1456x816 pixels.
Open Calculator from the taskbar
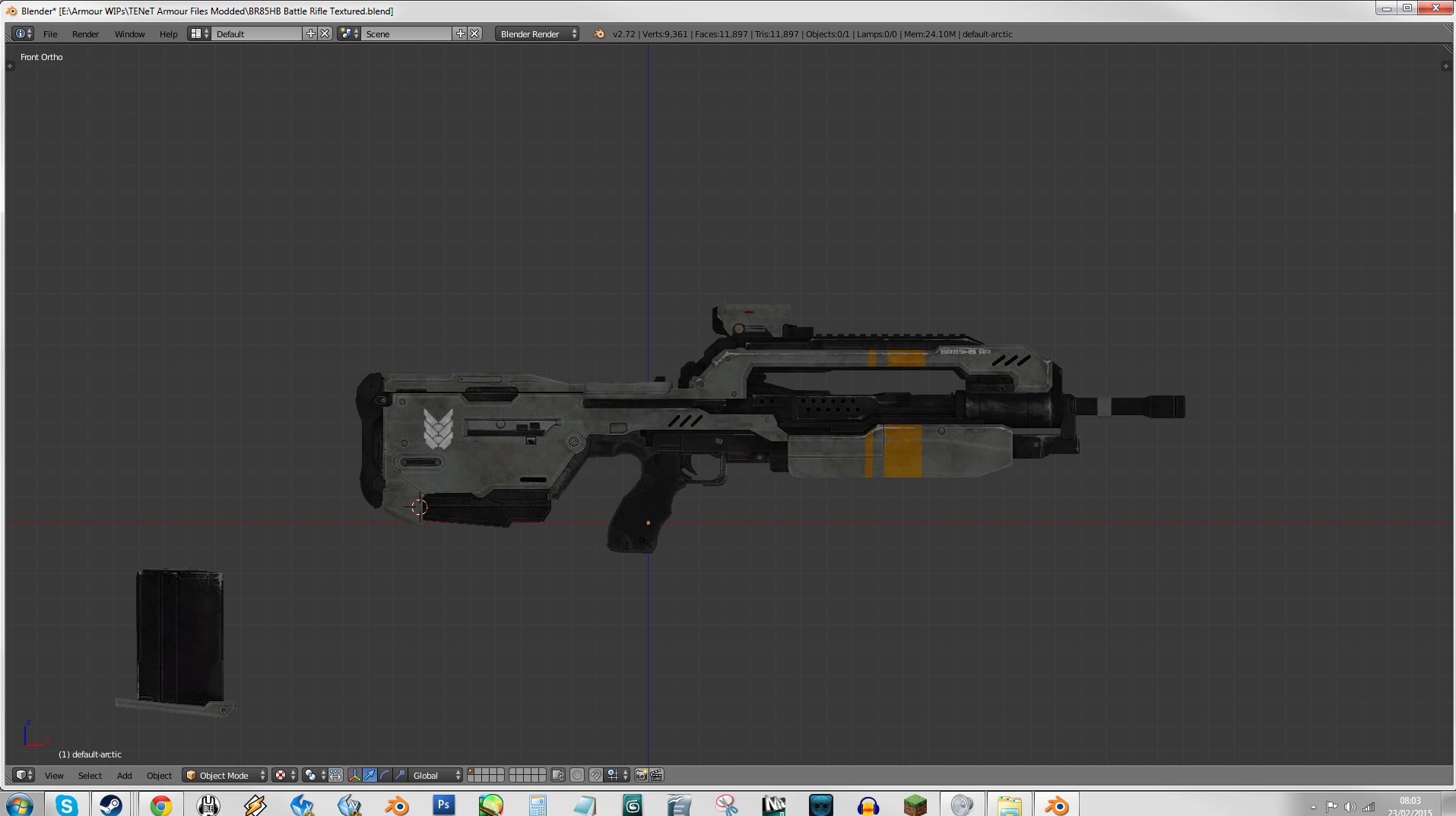point(538,805)
